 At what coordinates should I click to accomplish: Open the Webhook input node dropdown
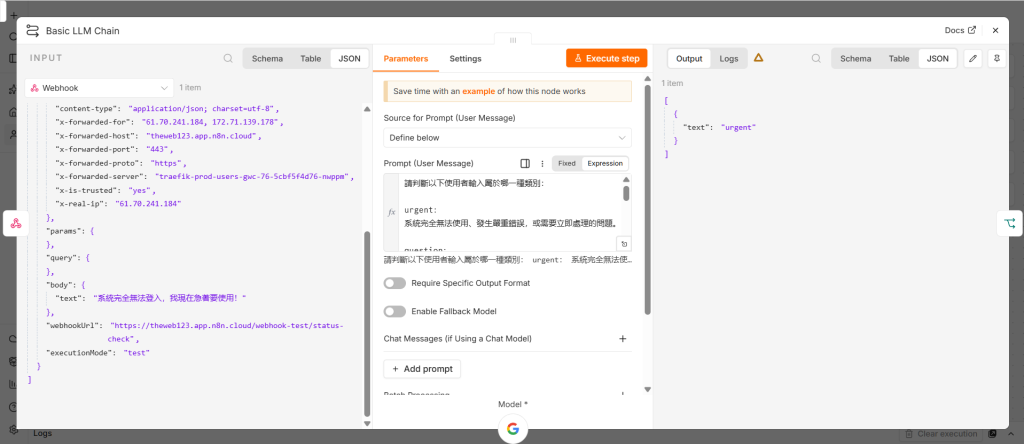click(99, 87)
